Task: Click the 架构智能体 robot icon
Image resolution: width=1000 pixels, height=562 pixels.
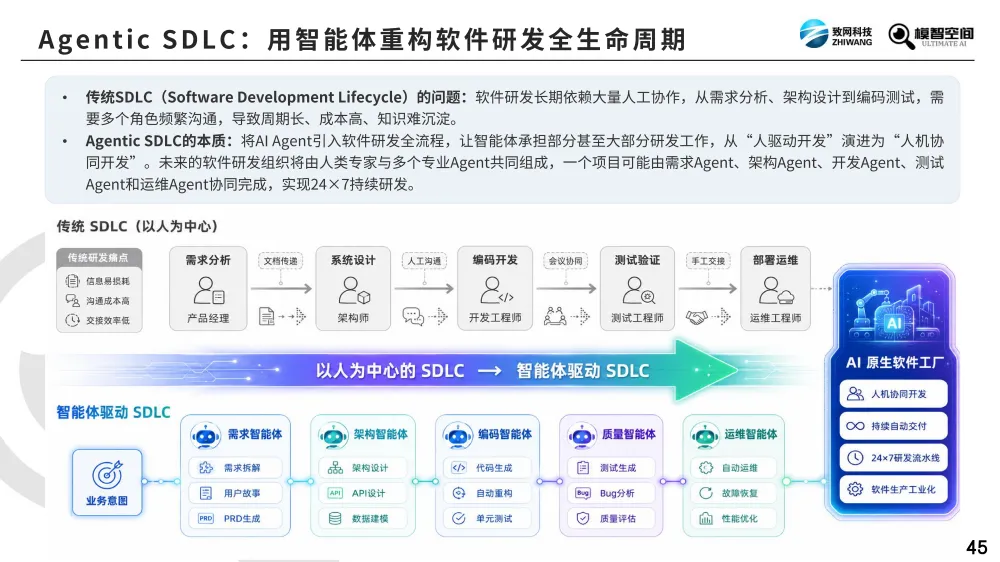Action: click(333, 436)
